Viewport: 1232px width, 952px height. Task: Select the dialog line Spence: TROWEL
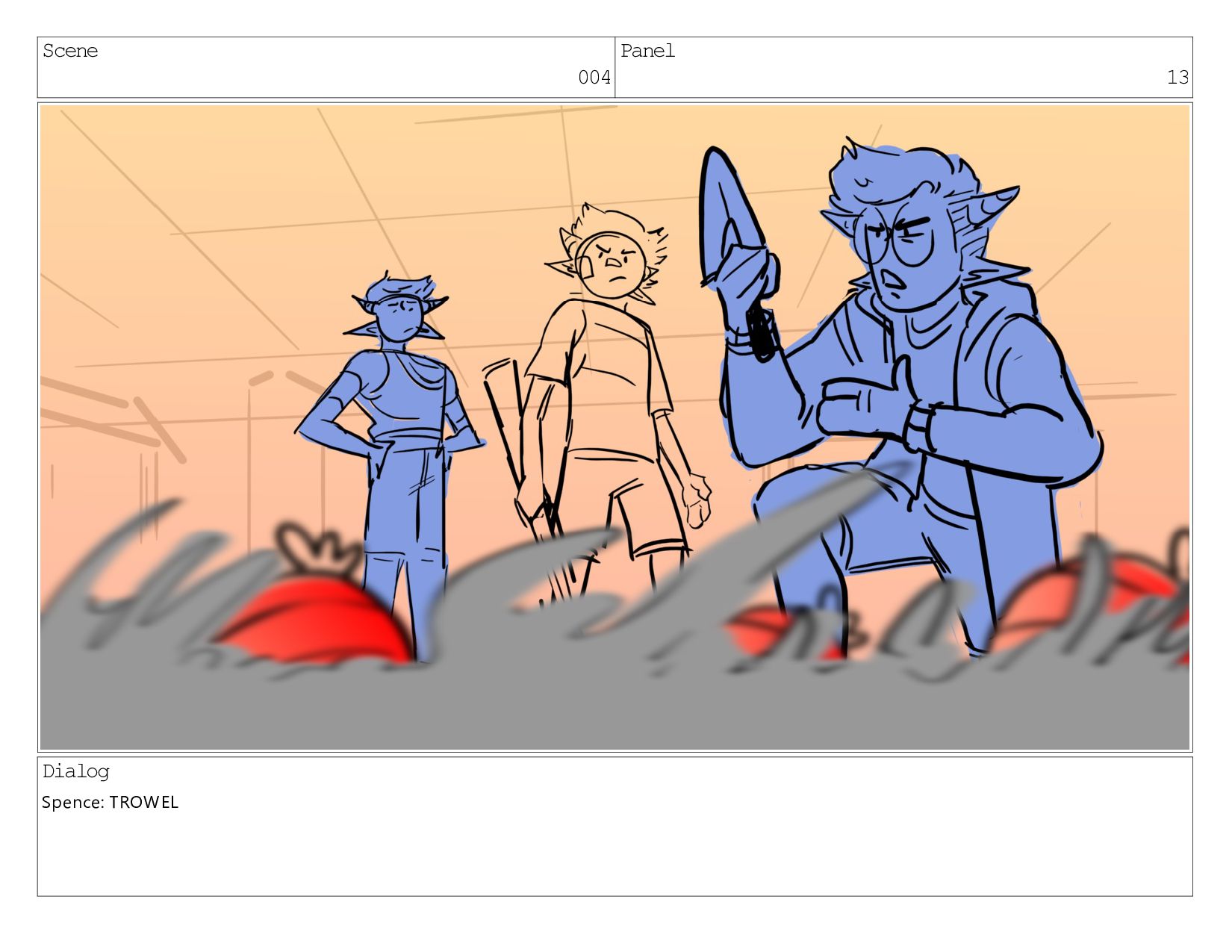click(x=111, y=803)
